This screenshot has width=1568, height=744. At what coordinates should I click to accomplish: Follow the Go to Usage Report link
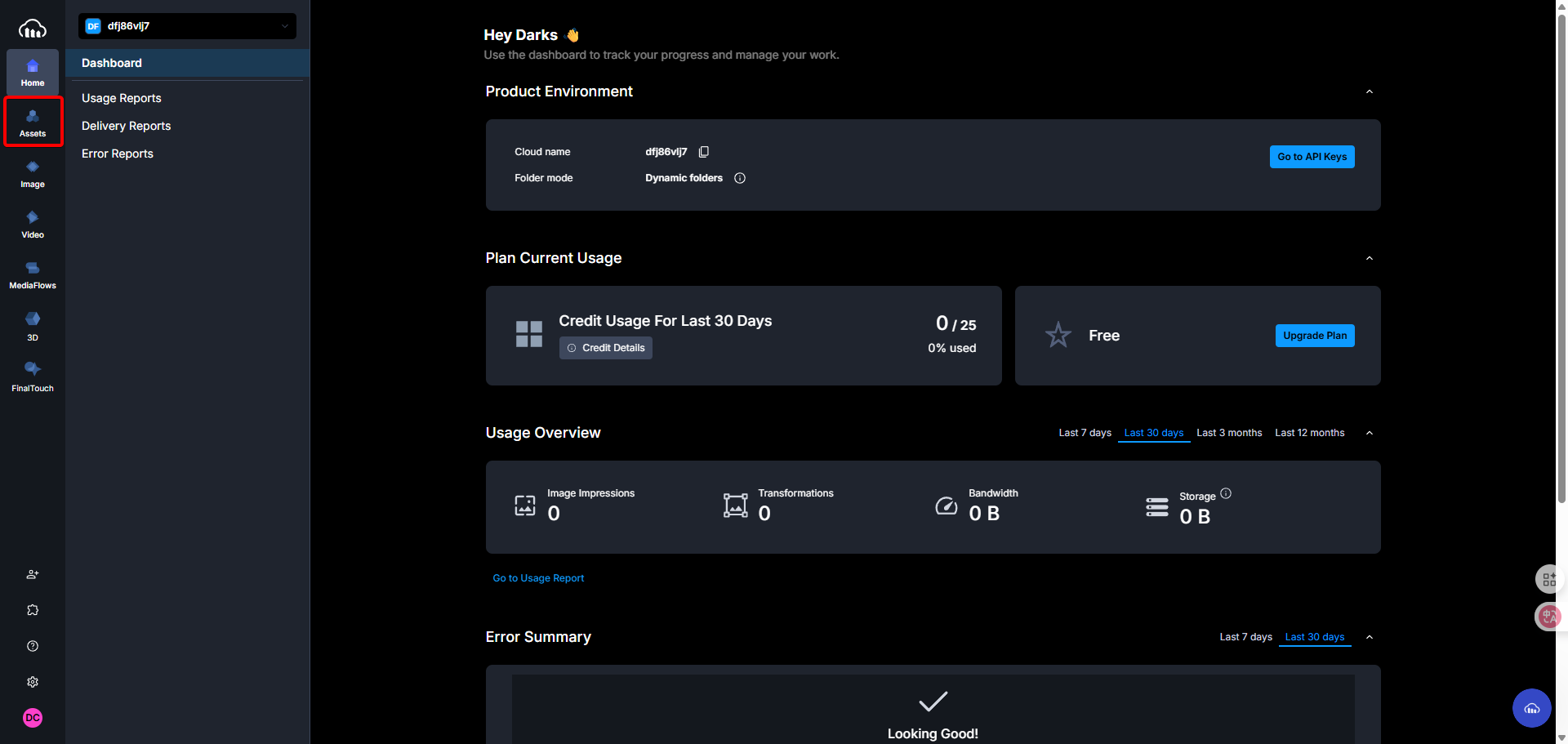(x=538, y=578)
